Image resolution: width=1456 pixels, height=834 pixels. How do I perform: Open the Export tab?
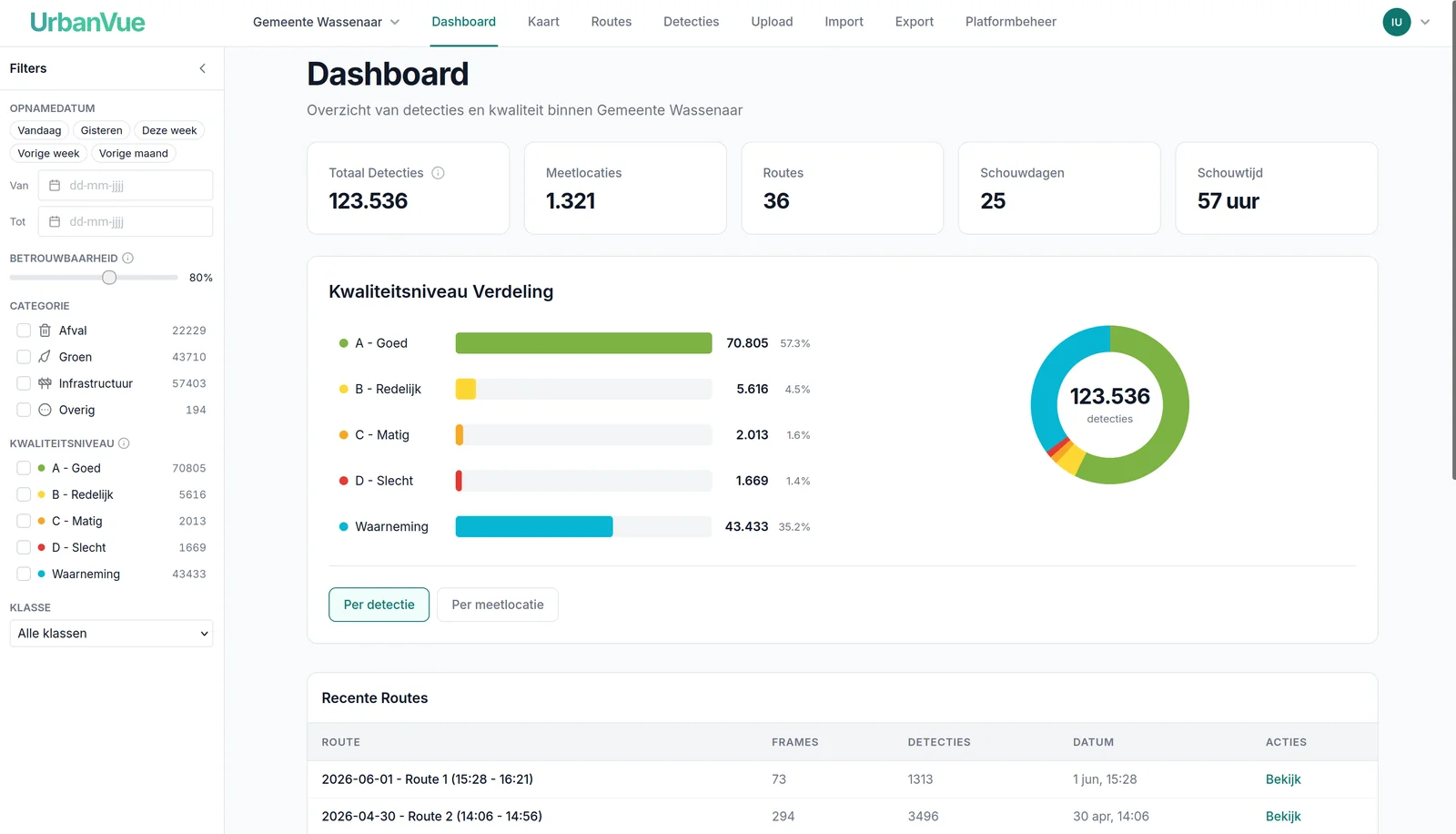(x=915, y=22)
